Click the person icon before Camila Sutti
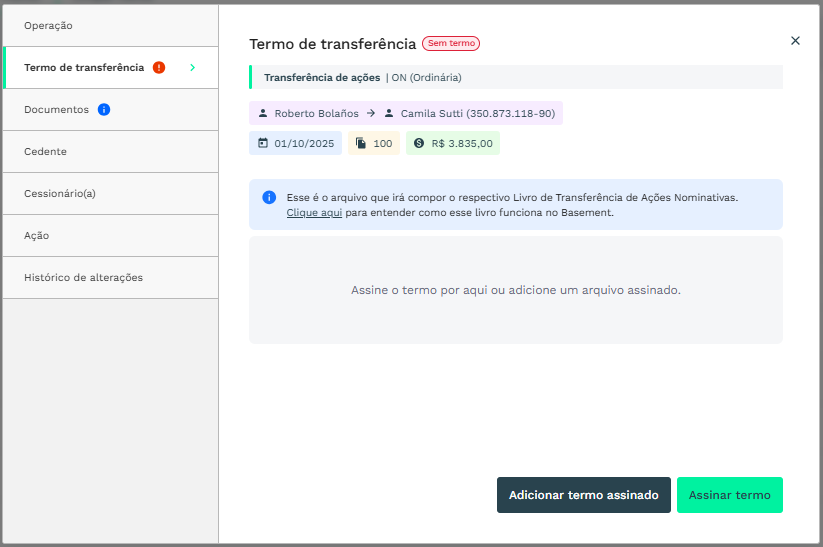 [x=389, y=113]
